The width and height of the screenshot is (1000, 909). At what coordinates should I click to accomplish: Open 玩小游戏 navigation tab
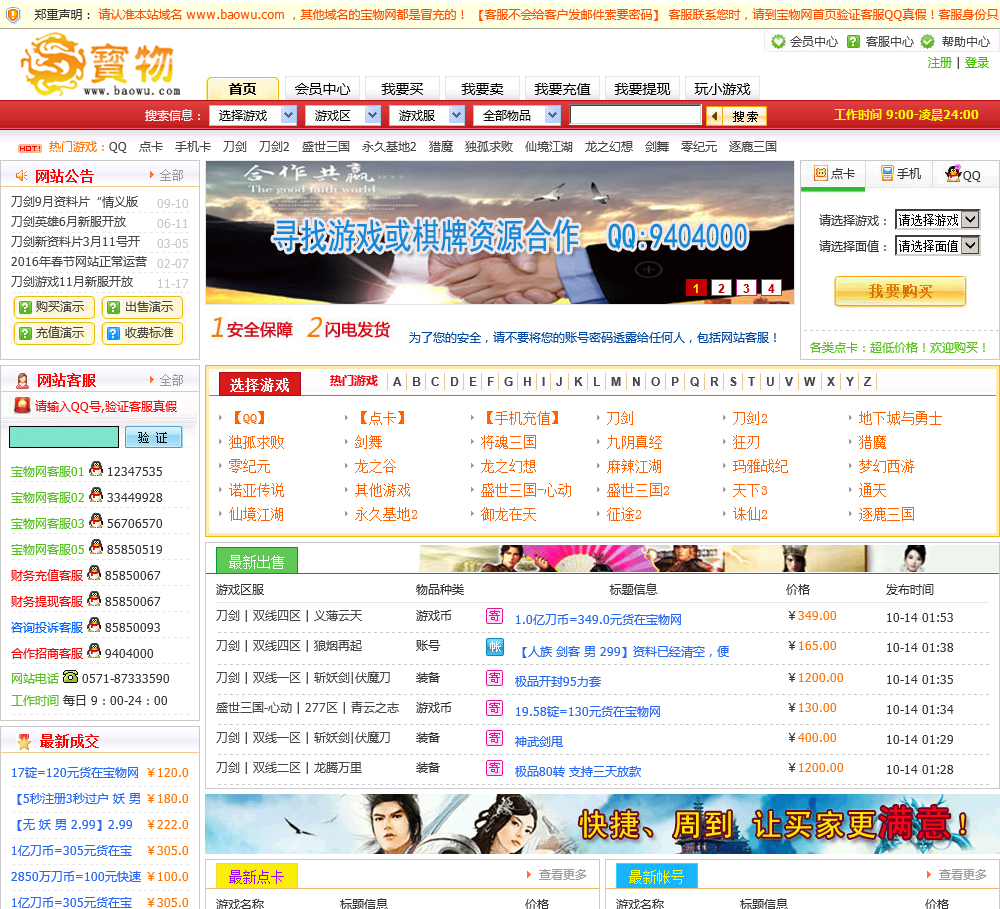723,89
